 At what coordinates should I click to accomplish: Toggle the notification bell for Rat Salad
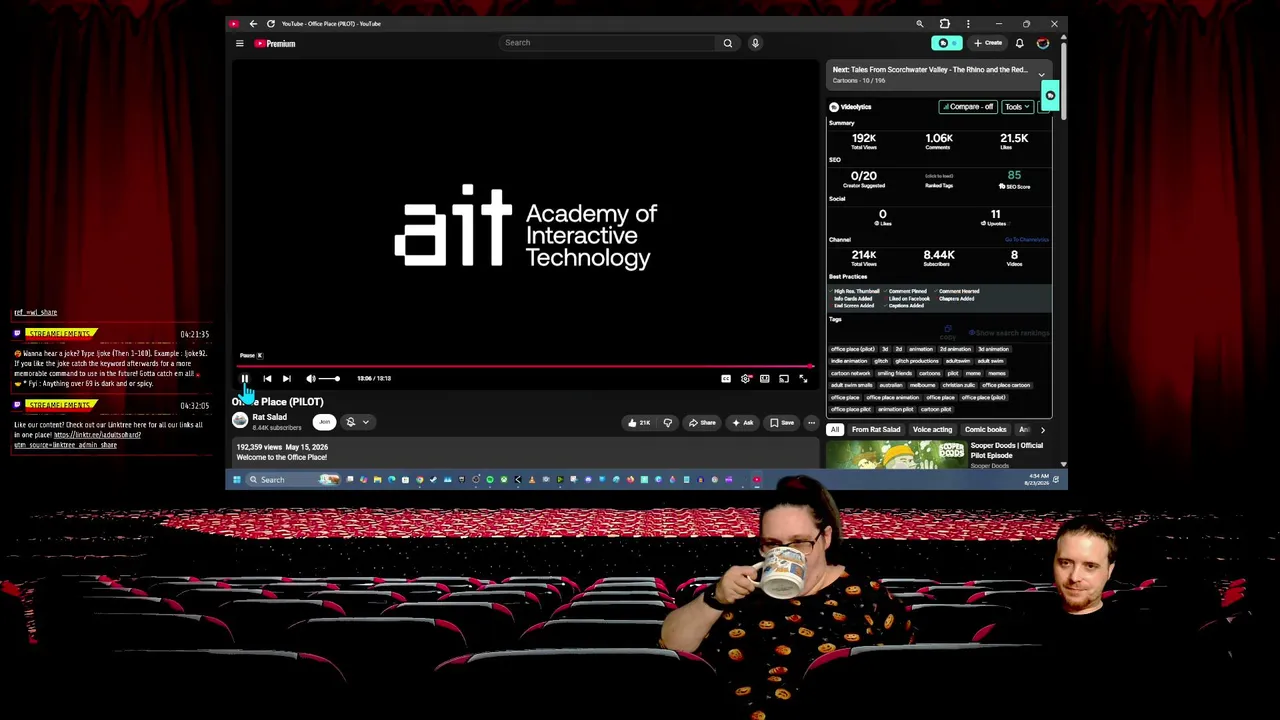pyautogui.click(x=350, y=422)
